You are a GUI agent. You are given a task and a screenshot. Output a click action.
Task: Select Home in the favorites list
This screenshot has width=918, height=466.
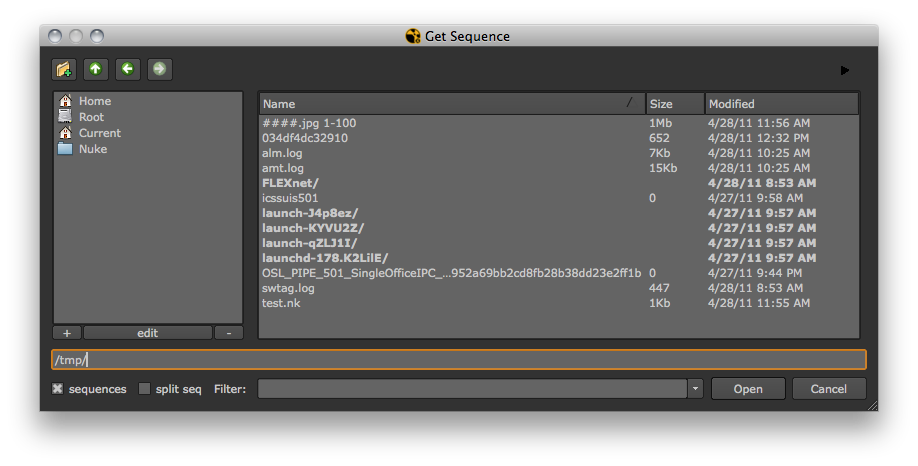(x=95, y=101)
